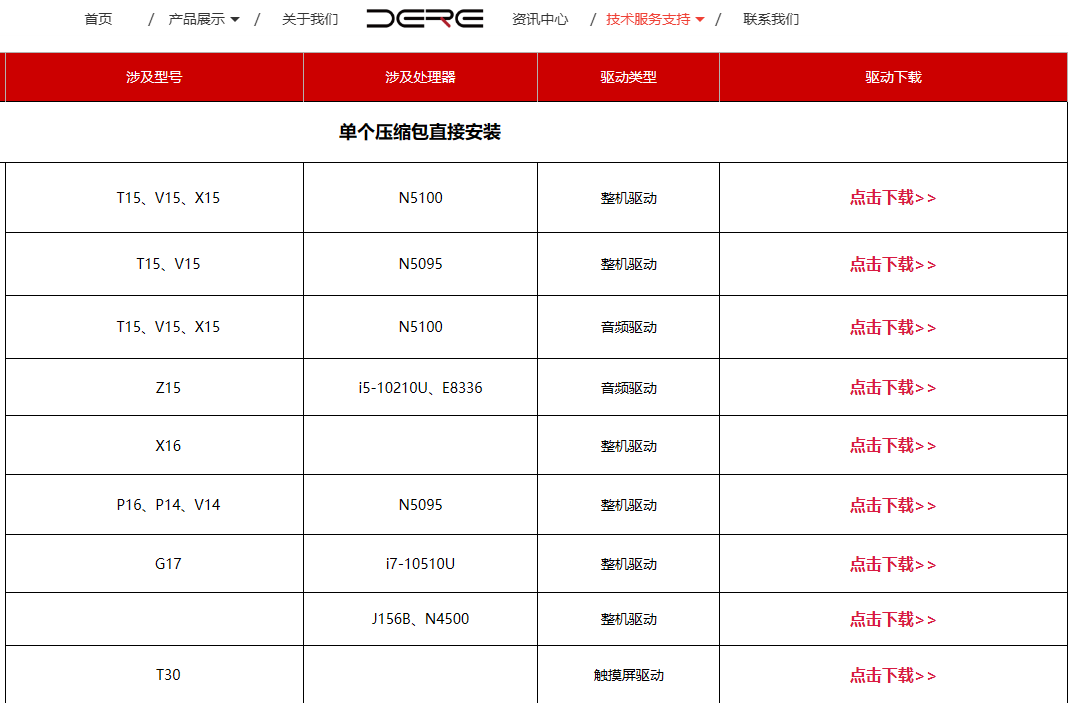Click the 驱动下载 column header
The image size is (1069, 703).
pyautogui.click(x=892, y=77)
